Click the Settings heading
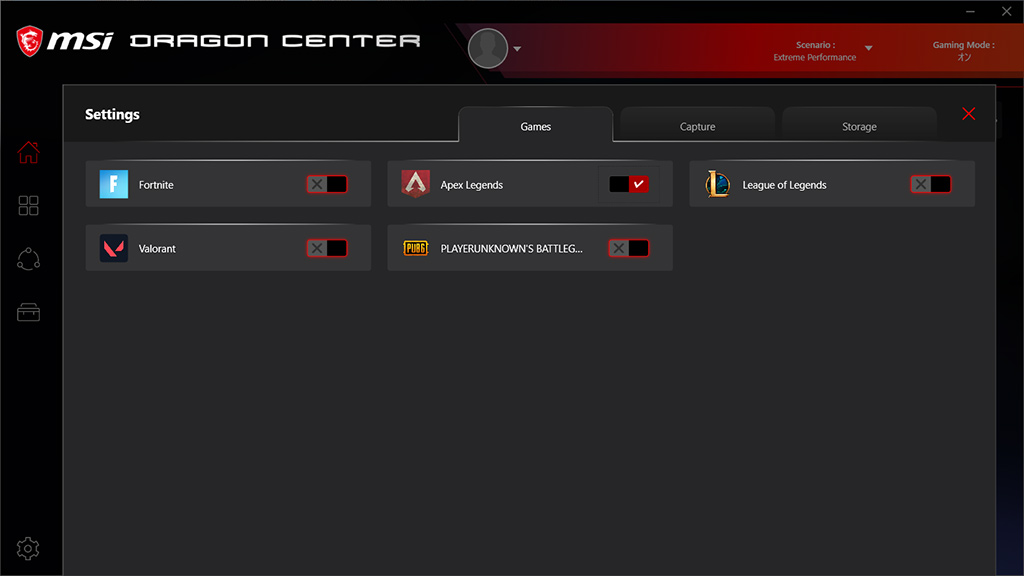Image resolution: width=1024 pixels, height=576 pixels. 112,114
